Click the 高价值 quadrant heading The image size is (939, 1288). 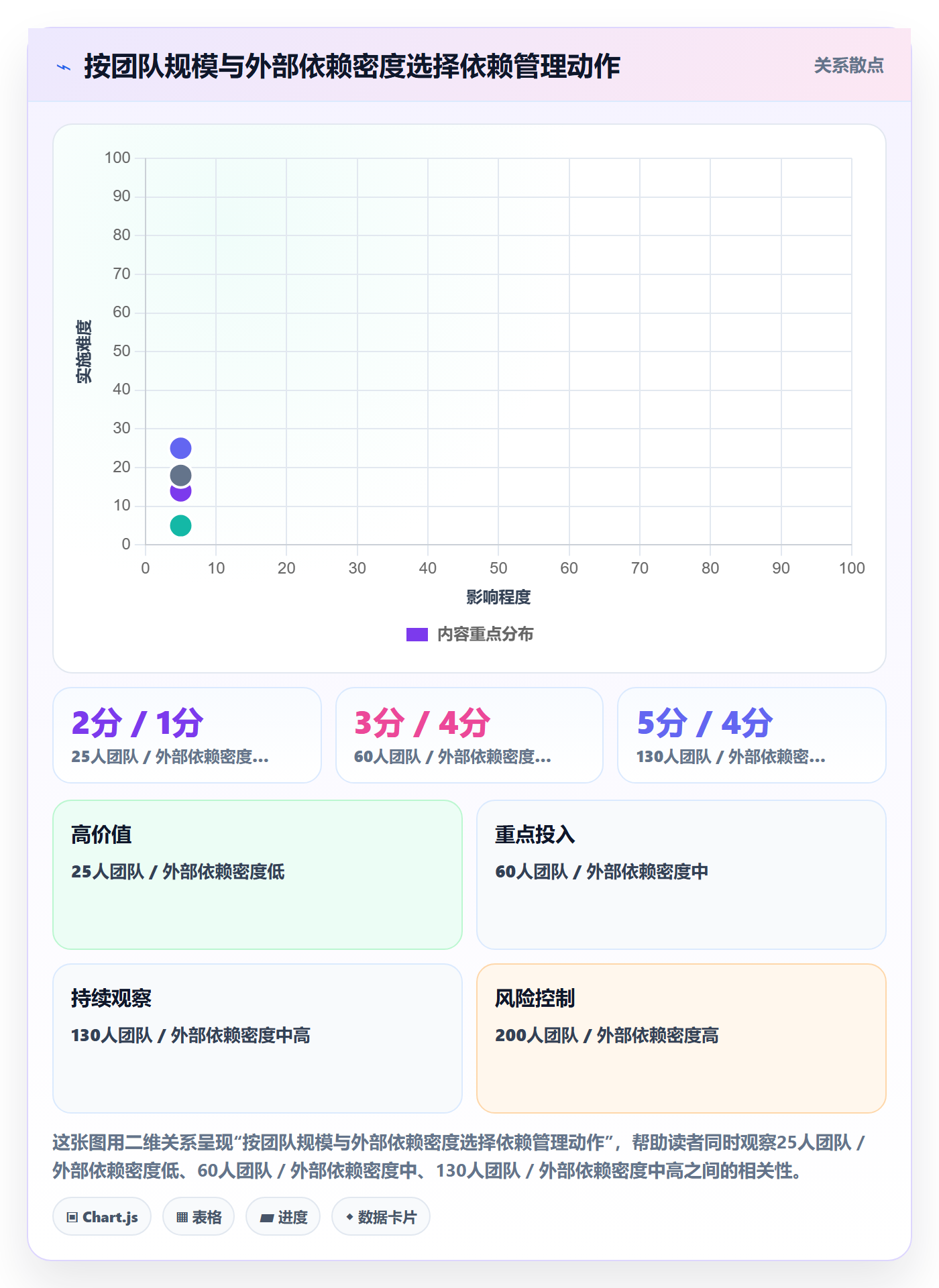[x=101, y=835]
